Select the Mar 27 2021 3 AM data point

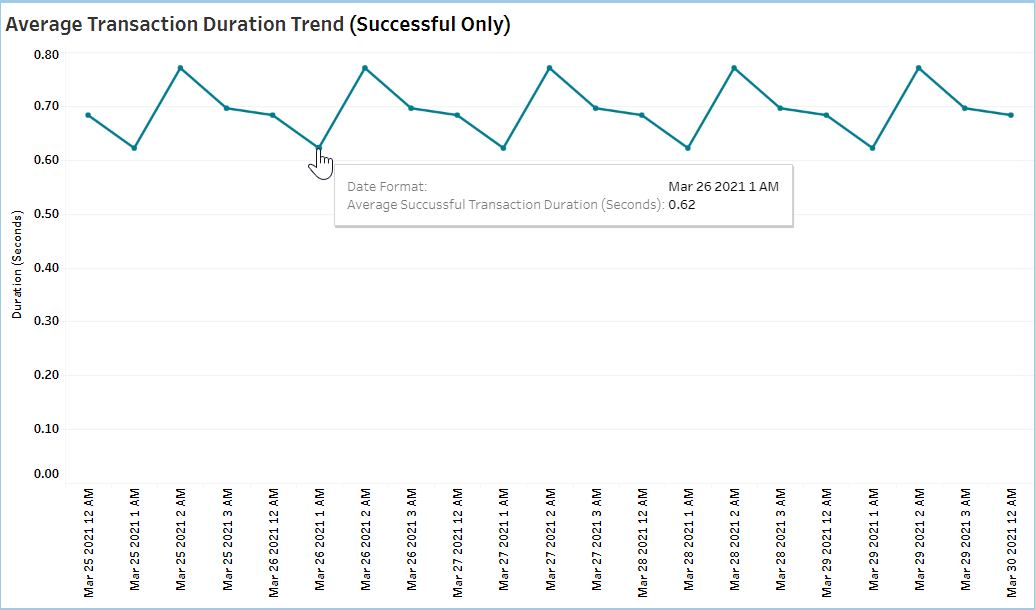point(596,108)
